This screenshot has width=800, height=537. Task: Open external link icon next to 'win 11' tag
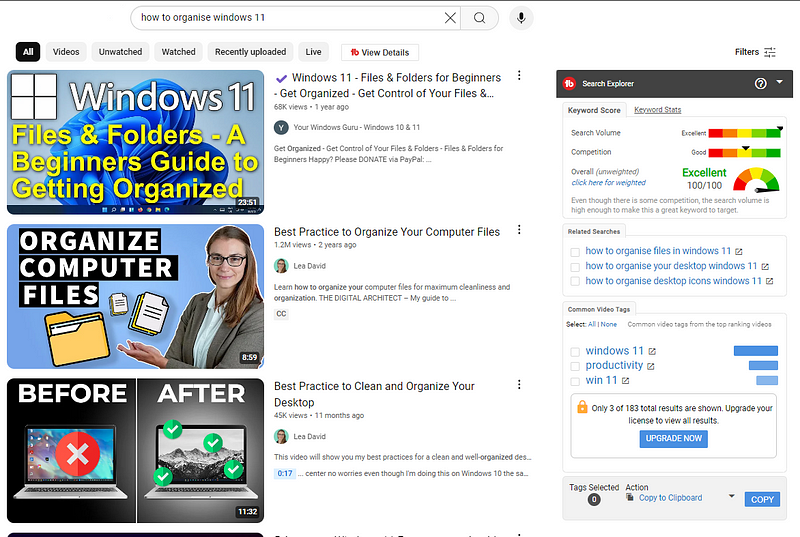pos(626,380)
